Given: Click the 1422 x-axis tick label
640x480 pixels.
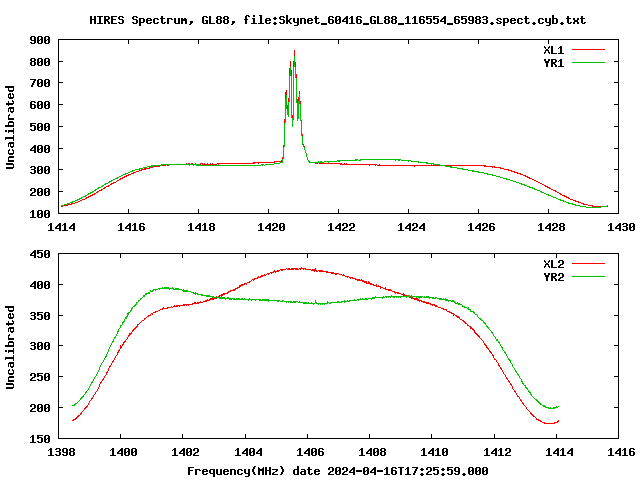Looking at the screenshot, I should pyautogui.click(x=341, y=227).
